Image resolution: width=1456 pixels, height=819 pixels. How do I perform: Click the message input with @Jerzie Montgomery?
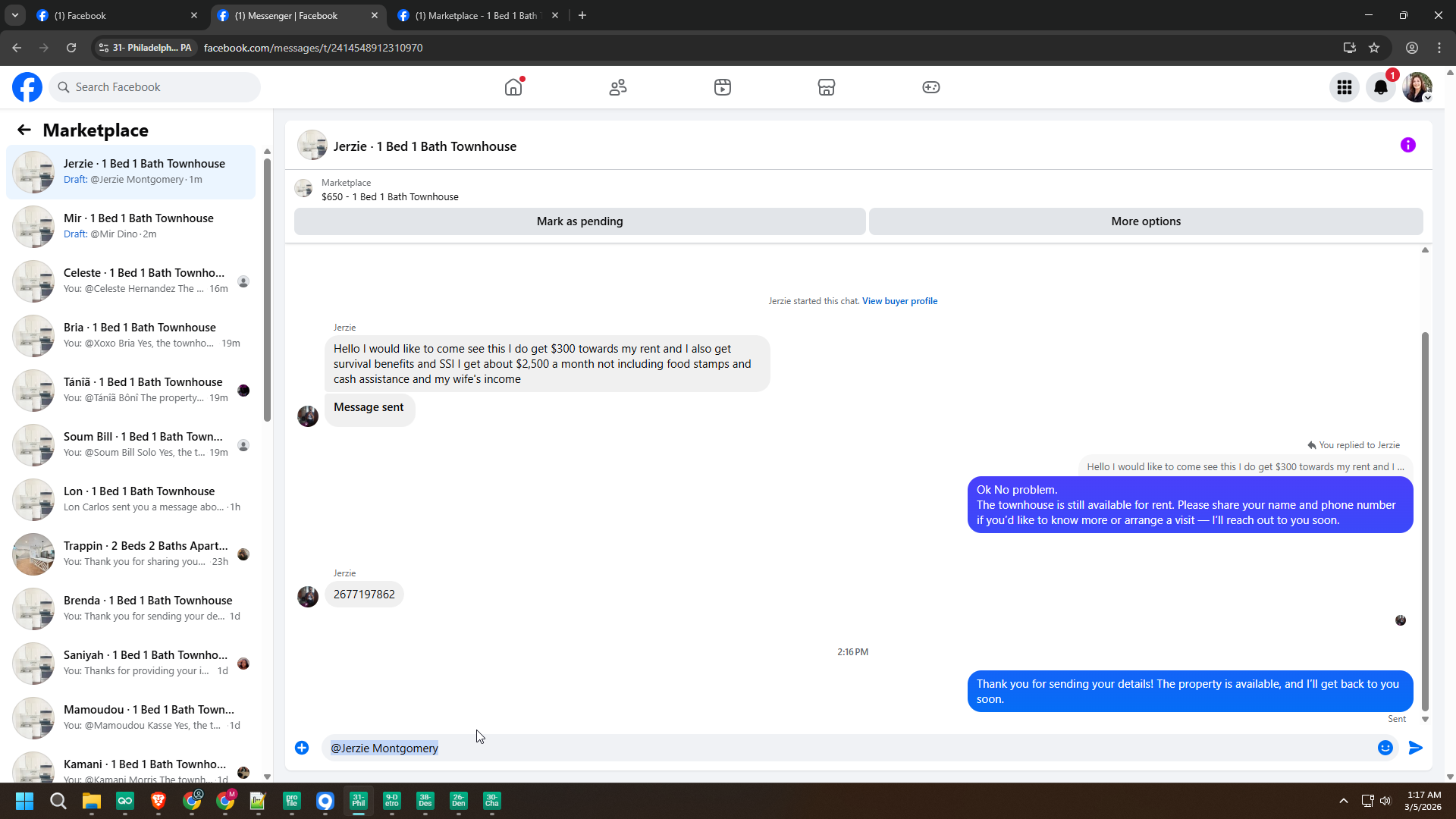(848, 748)
